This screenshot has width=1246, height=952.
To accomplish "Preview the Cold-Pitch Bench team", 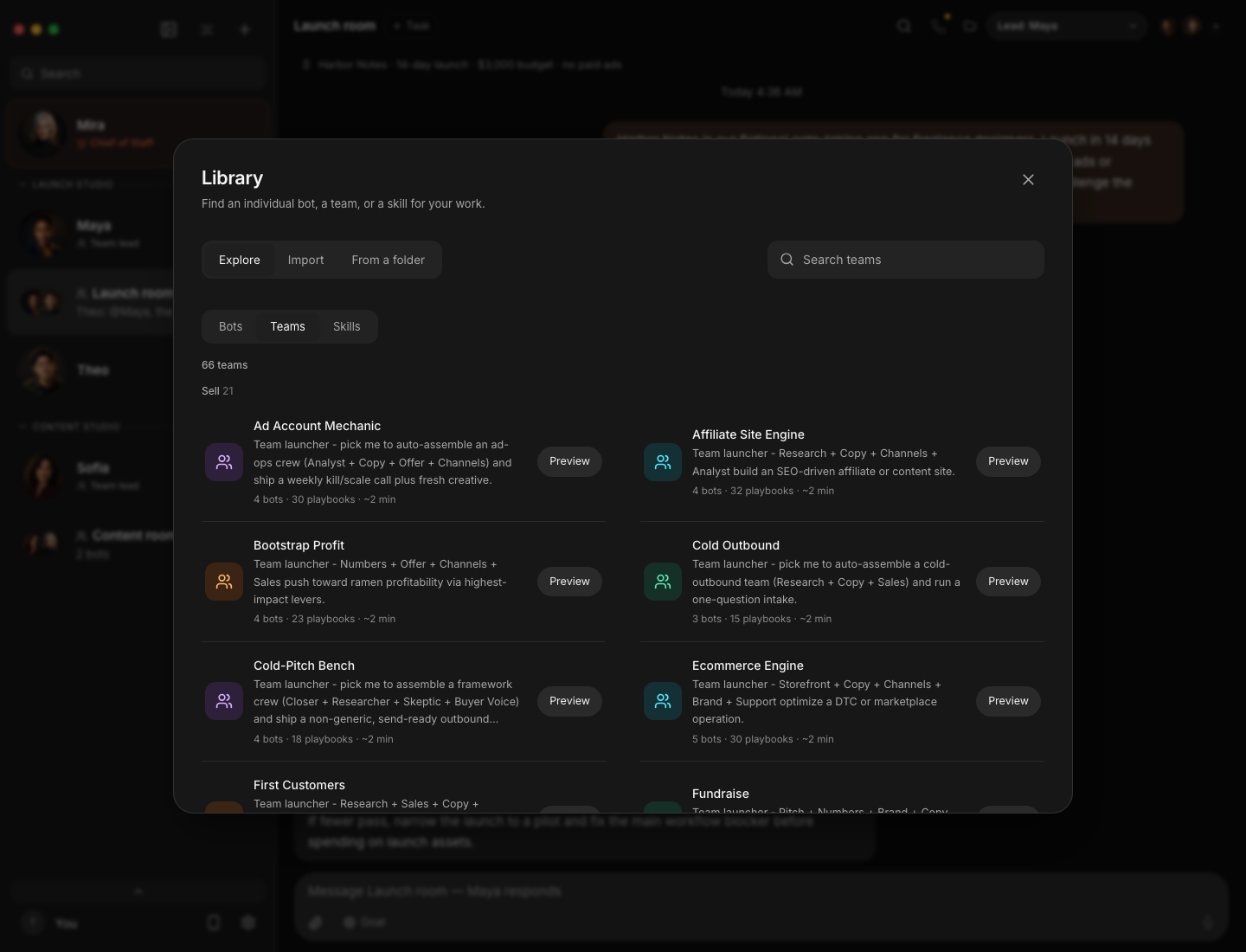I will pos(569,701).
